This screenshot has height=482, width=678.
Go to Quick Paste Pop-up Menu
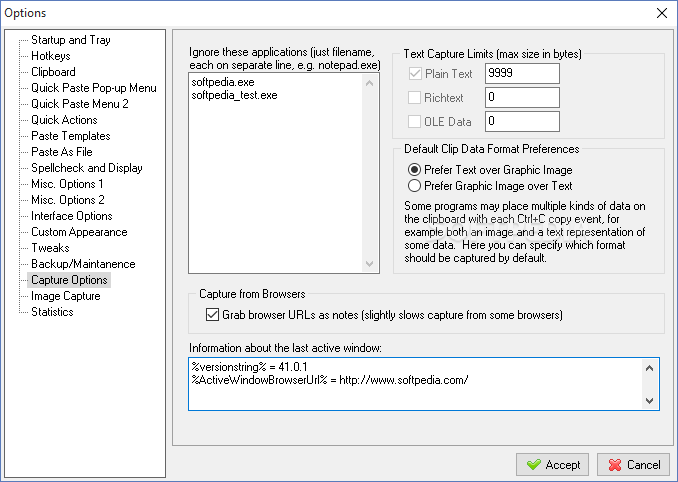pos(94,88)
